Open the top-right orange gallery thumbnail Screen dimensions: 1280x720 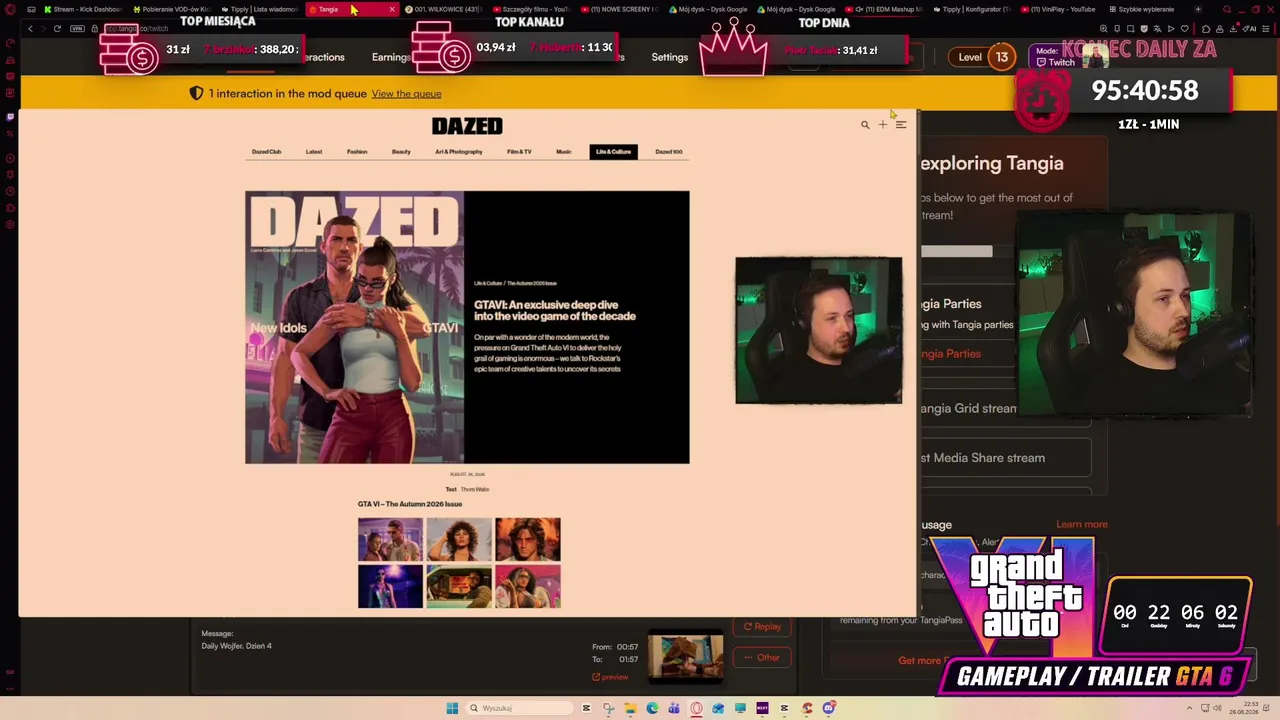(x=528, y=539)
